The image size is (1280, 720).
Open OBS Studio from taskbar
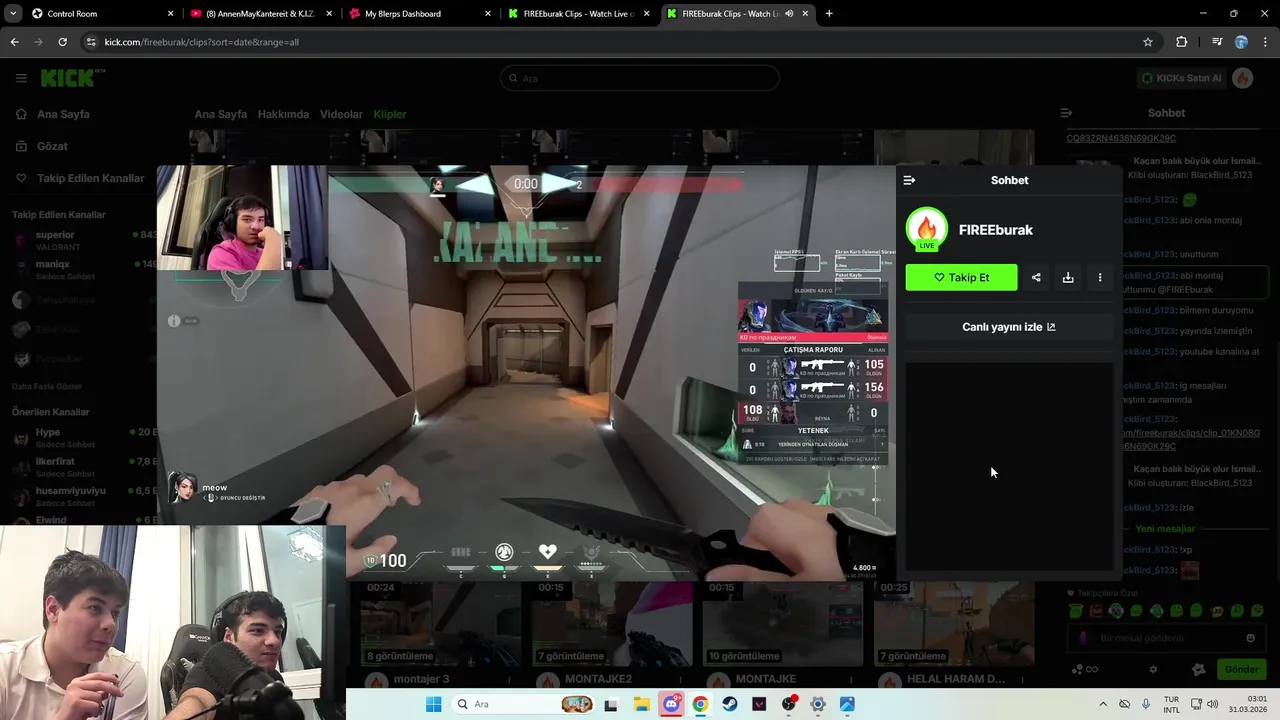tap(789, 704)
